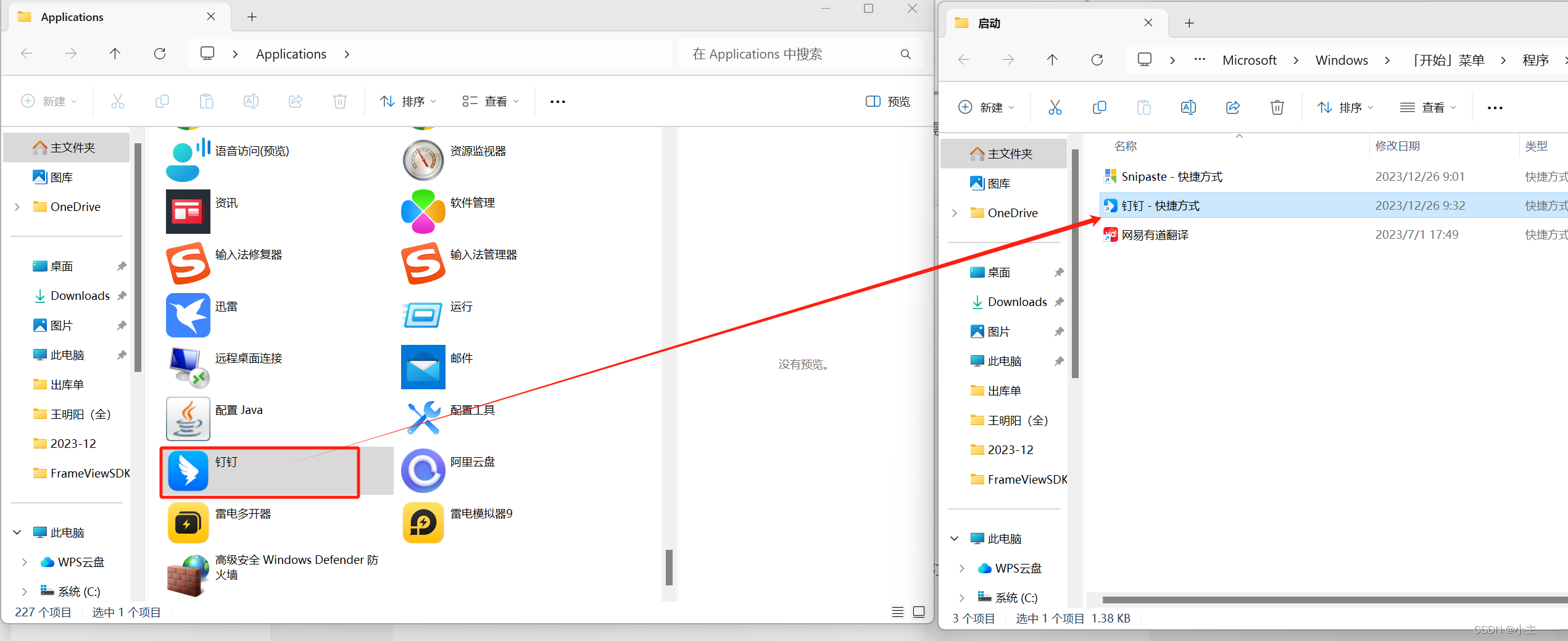
Task: Select the 资讯 news icon
Action: click(x=188, y=212)
